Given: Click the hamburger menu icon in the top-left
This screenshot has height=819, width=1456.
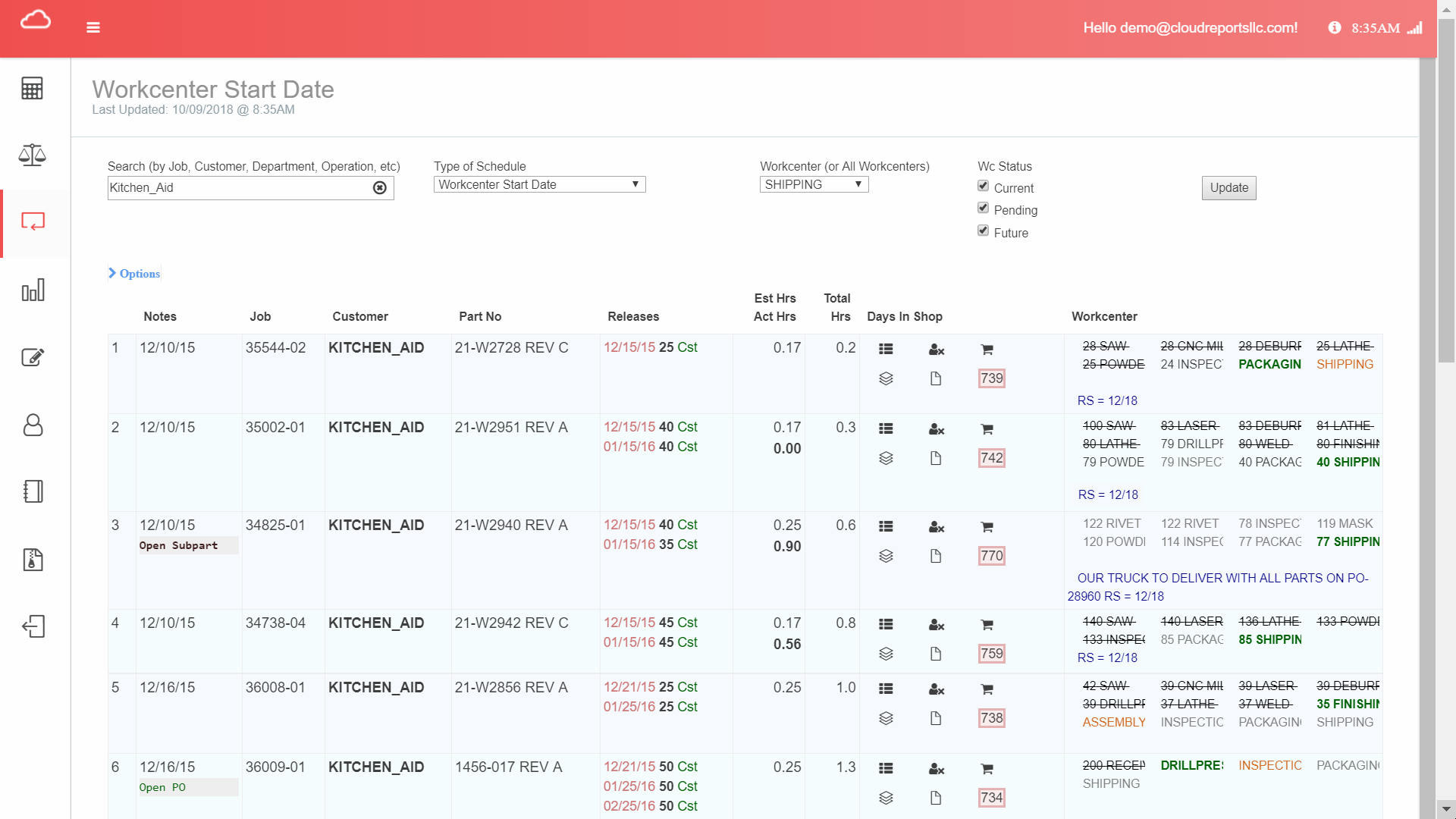Looking at the screenshot, I should (93, 27).
